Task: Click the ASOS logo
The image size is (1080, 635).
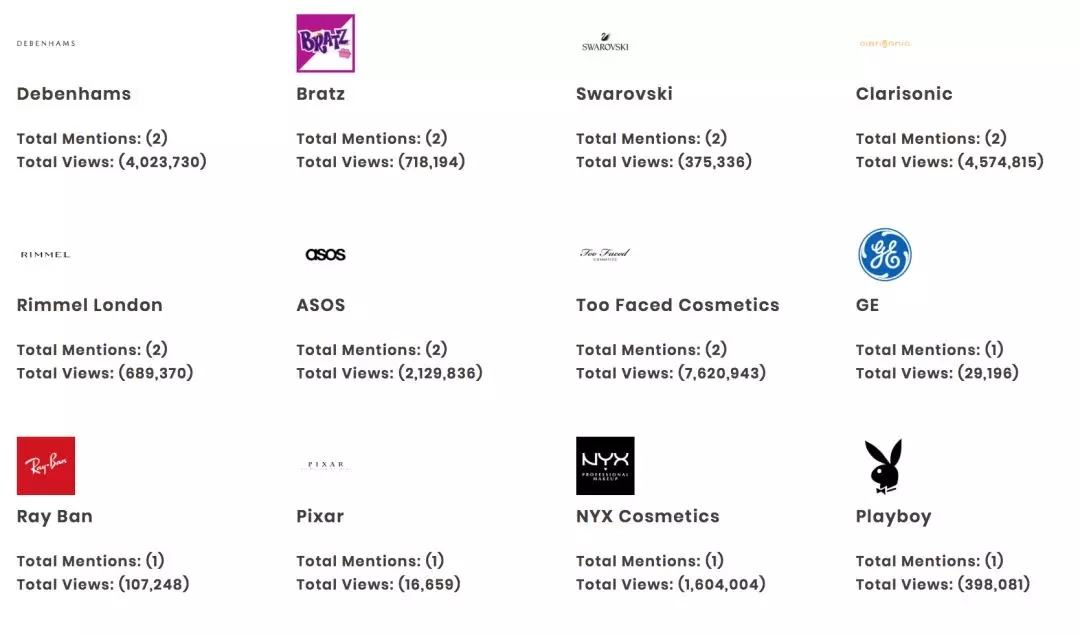Action: (325, 255)
